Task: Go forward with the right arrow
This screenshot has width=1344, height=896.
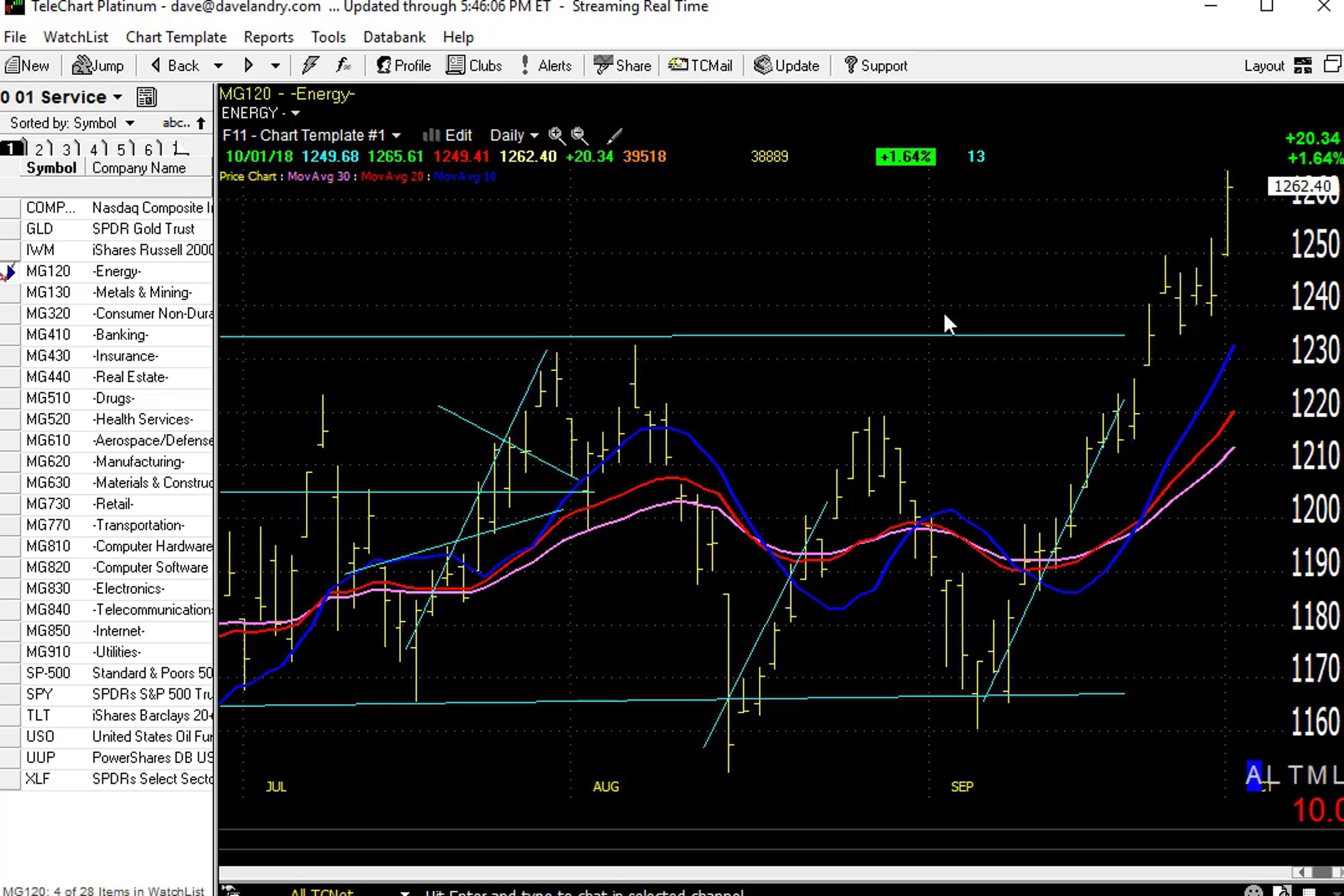Action: (x=248, y=66)
